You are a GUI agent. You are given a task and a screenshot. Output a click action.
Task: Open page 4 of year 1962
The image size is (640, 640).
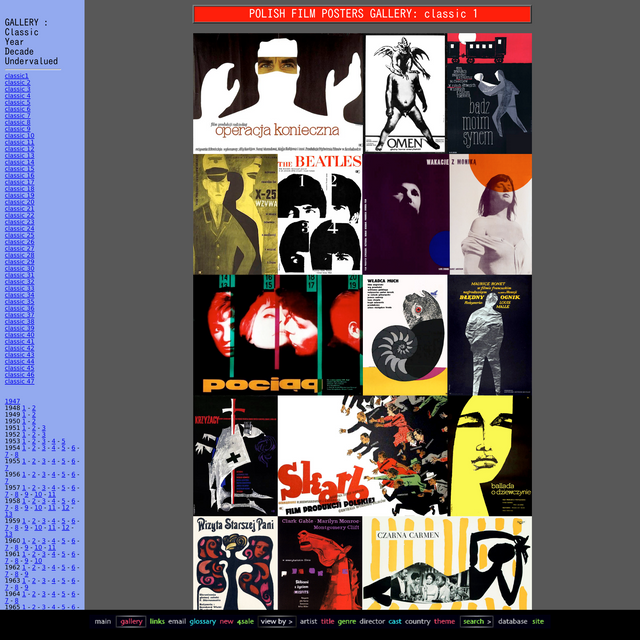53,567
